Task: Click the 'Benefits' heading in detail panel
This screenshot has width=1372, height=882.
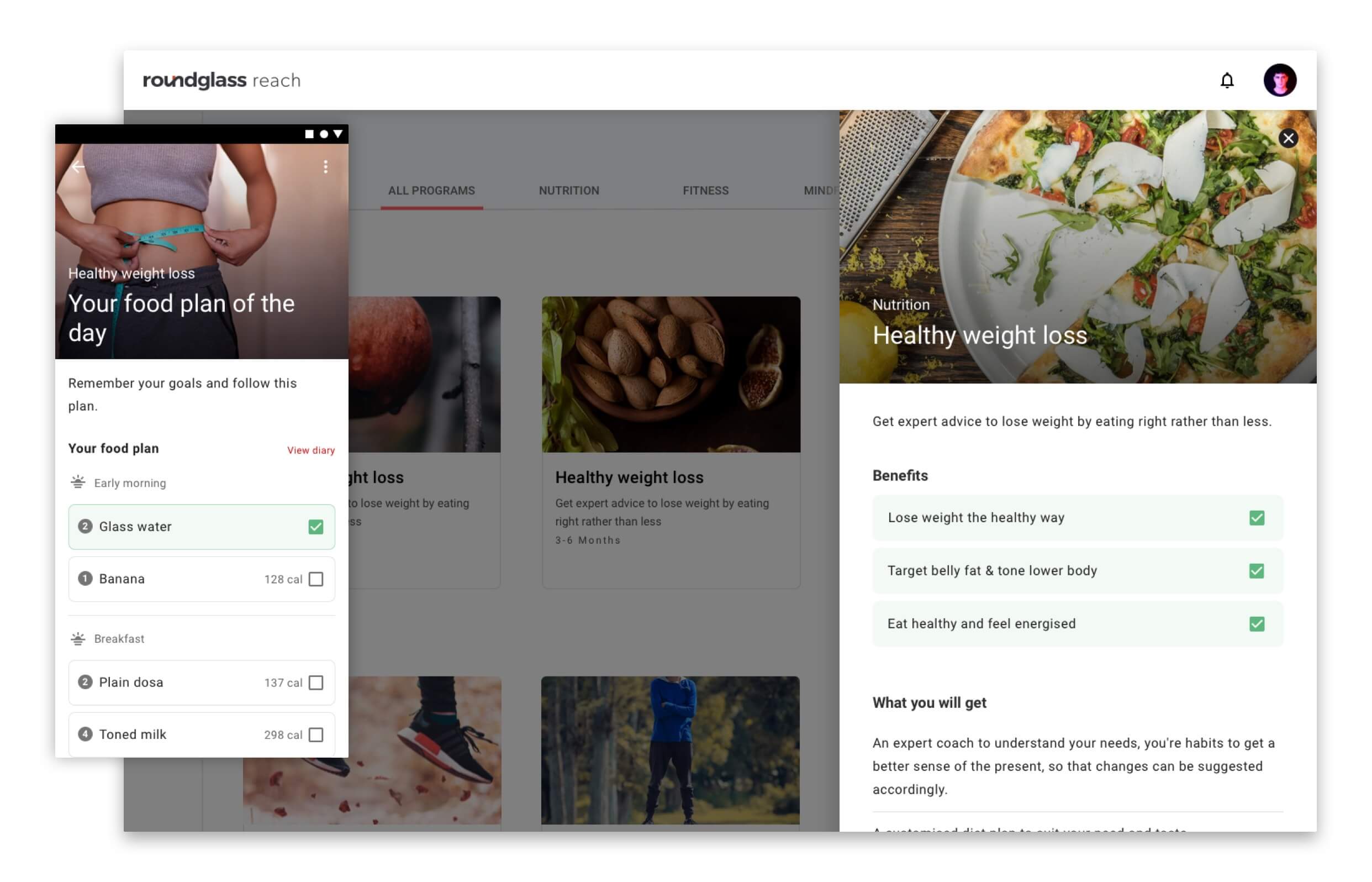Action: (x=900, y=475)
